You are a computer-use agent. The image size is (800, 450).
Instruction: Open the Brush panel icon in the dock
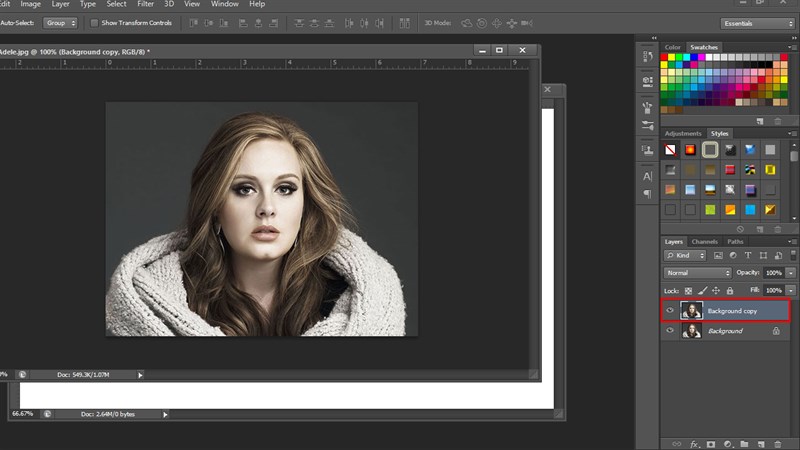tap(647, 107)
